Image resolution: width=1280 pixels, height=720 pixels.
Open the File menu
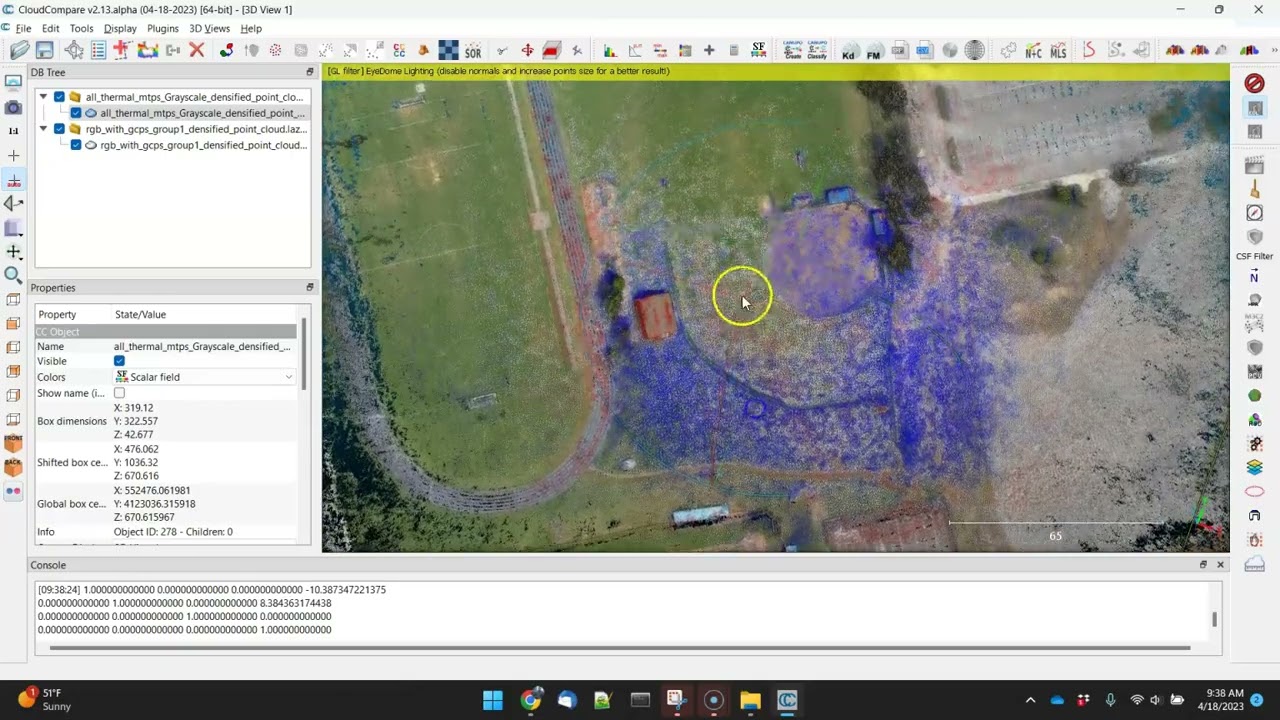(23, 28)
